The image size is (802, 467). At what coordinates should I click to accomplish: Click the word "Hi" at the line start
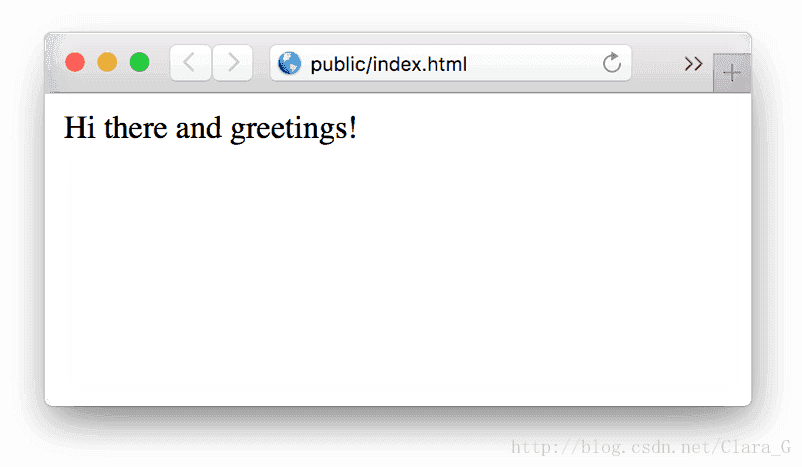[x=79, y=127]
